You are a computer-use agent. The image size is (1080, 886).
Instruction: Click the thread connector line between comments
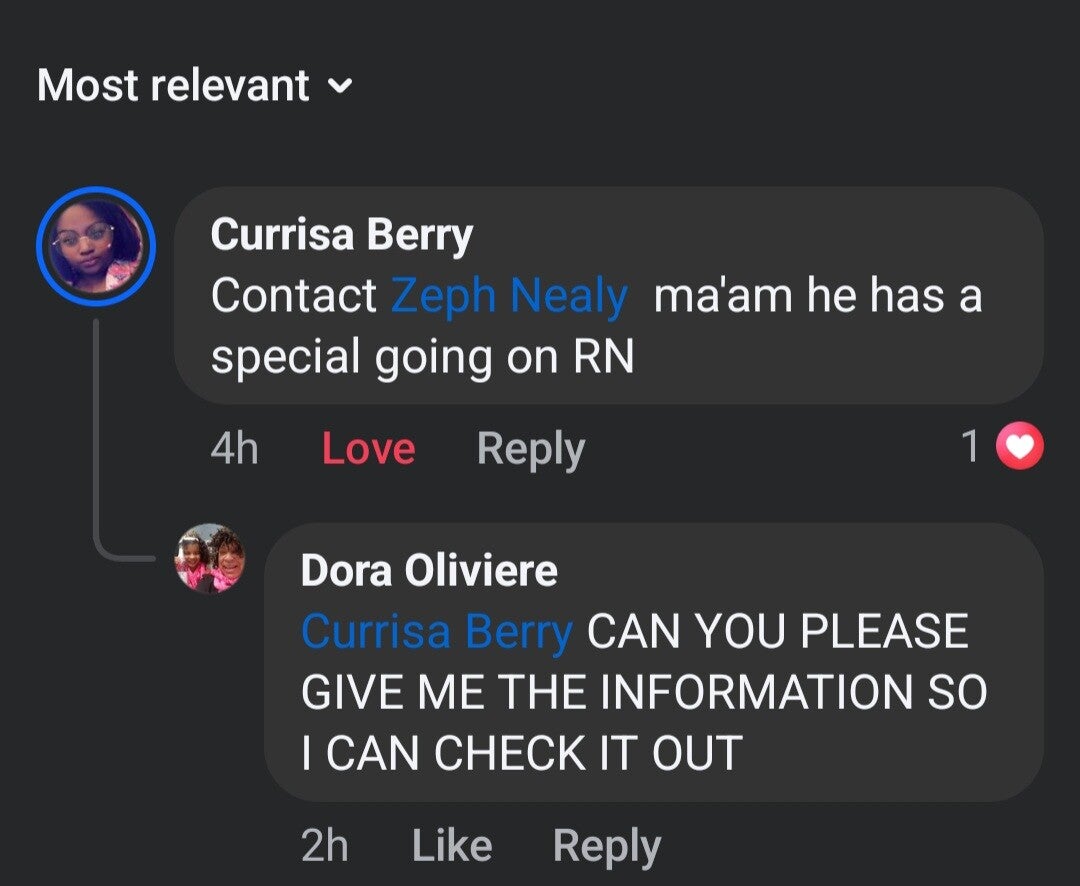coord(96,440)
